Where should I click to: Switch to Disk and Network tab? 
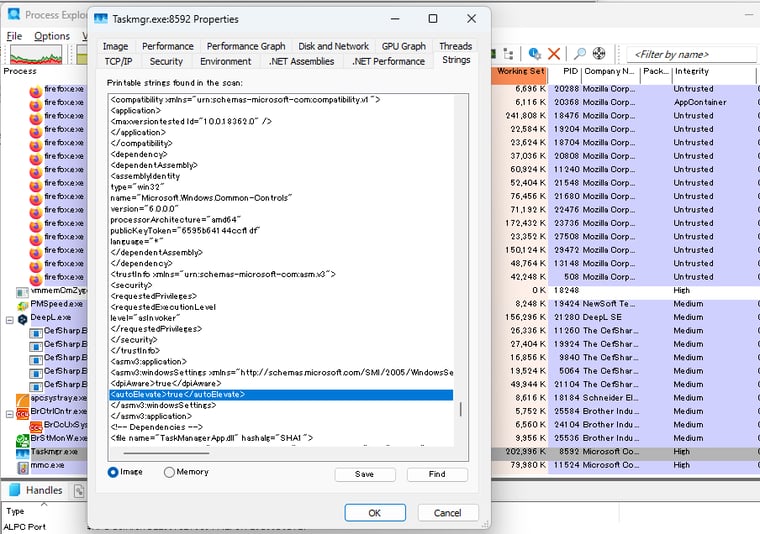pos(333,46)
